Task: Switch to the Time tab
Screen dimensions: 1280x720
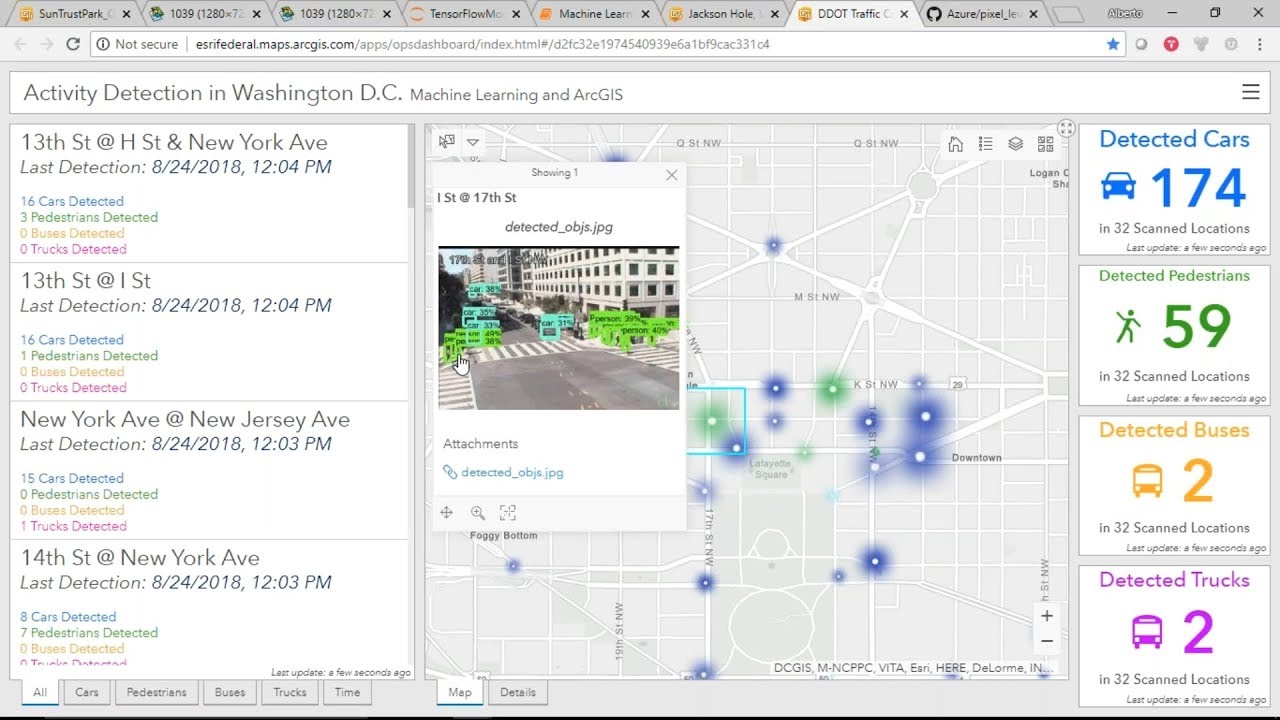Action: click(x=348, y=692)
